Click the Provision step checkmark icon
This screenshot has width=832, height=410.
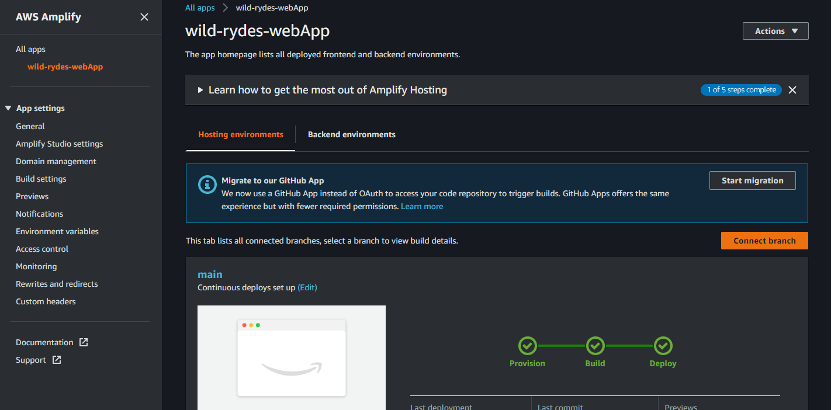coord(527,346)
